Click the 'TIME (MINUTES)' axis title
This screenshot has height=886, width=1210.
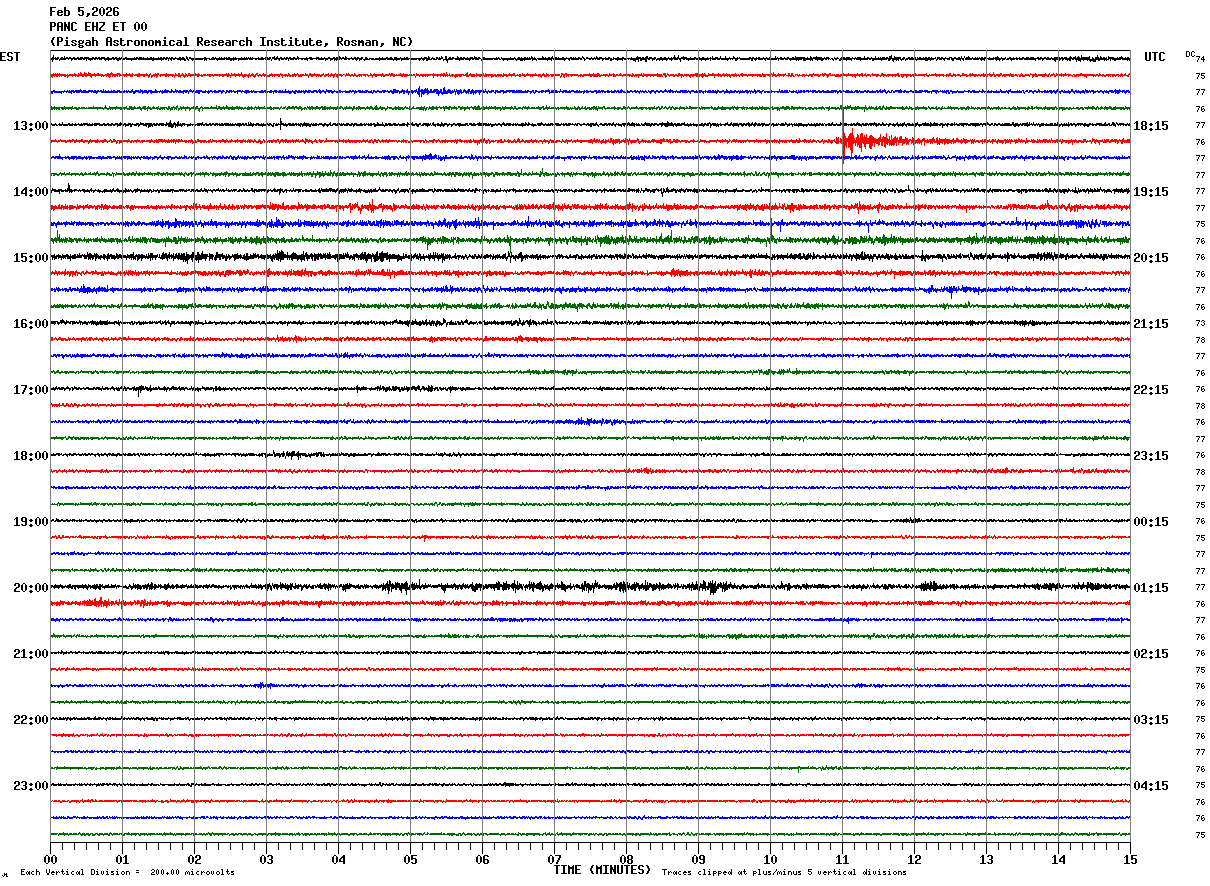coord(602,870)
